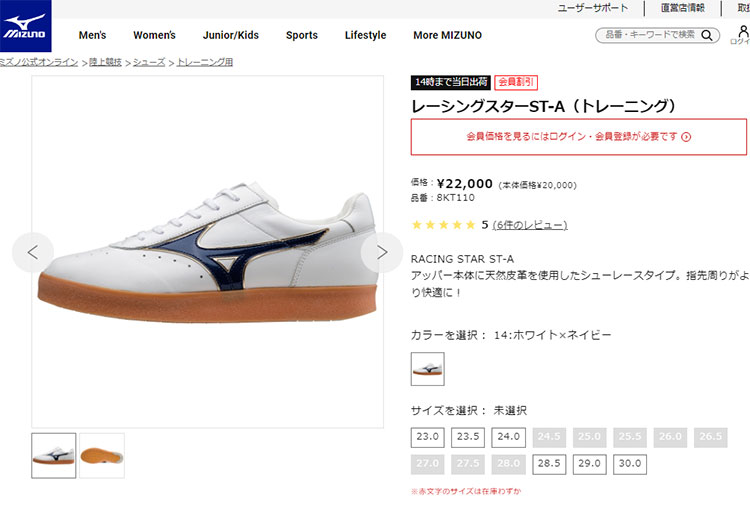Click the five-star rating icons
750x512 pixels.
pos(443,225)
